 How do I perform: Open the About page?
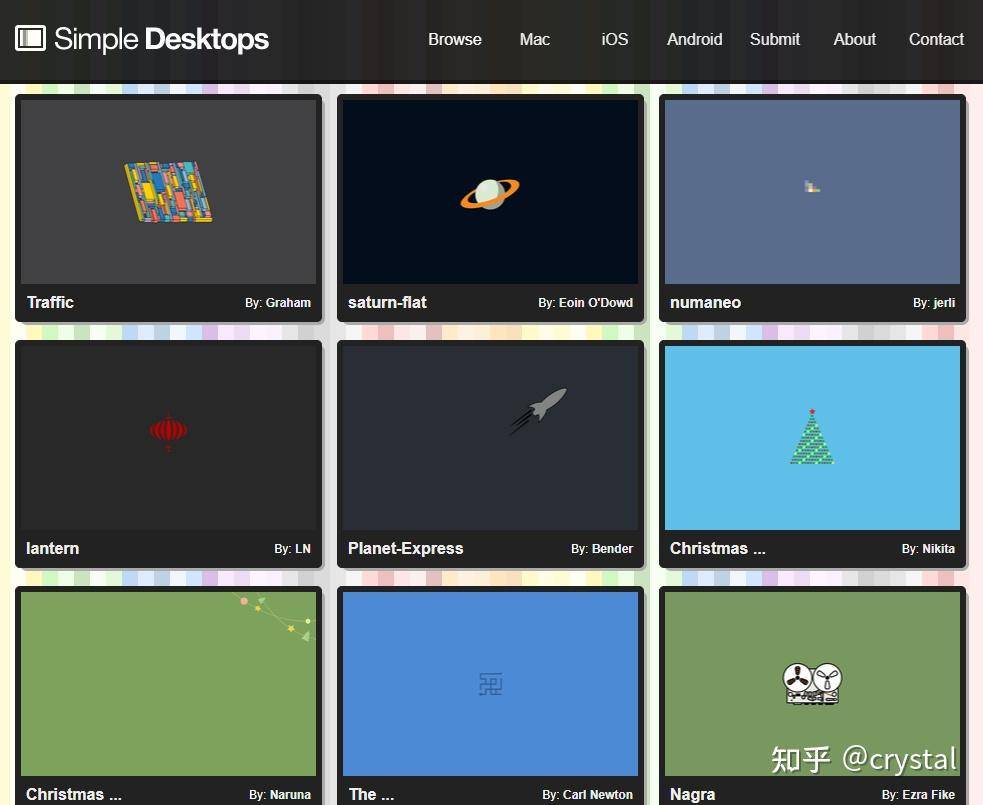(854, 39)
